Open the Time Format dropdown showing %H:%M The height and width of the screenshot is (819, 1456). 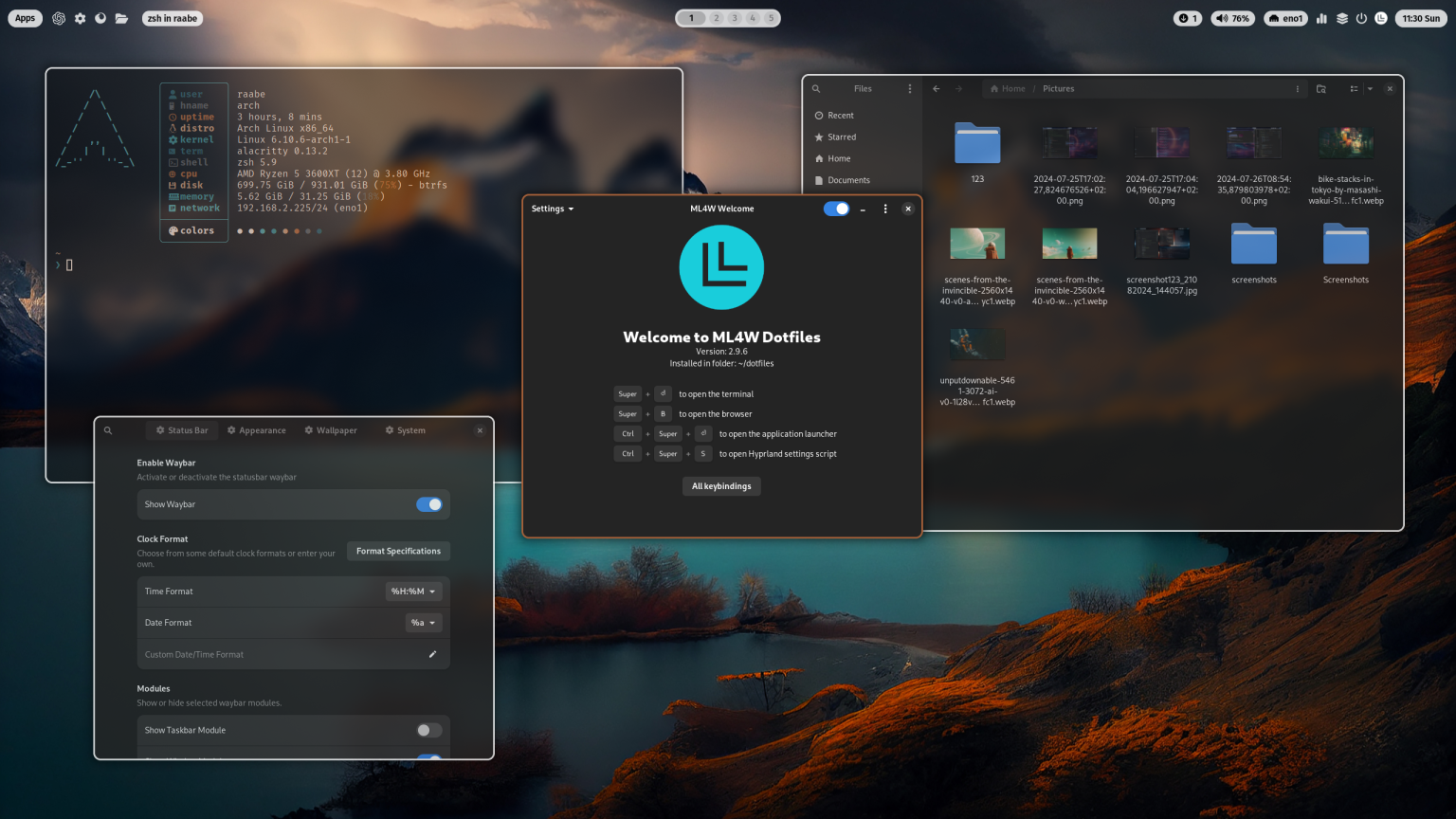pos(413,591)
